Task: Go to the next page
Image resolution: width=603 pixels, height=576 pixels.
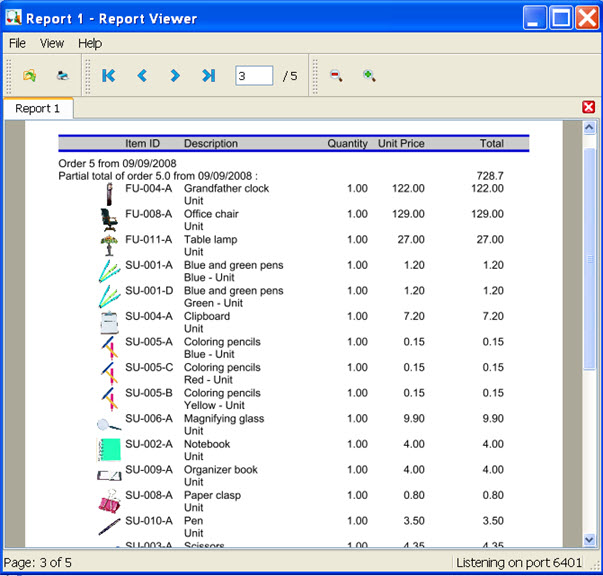Action: tap(175, 75)
